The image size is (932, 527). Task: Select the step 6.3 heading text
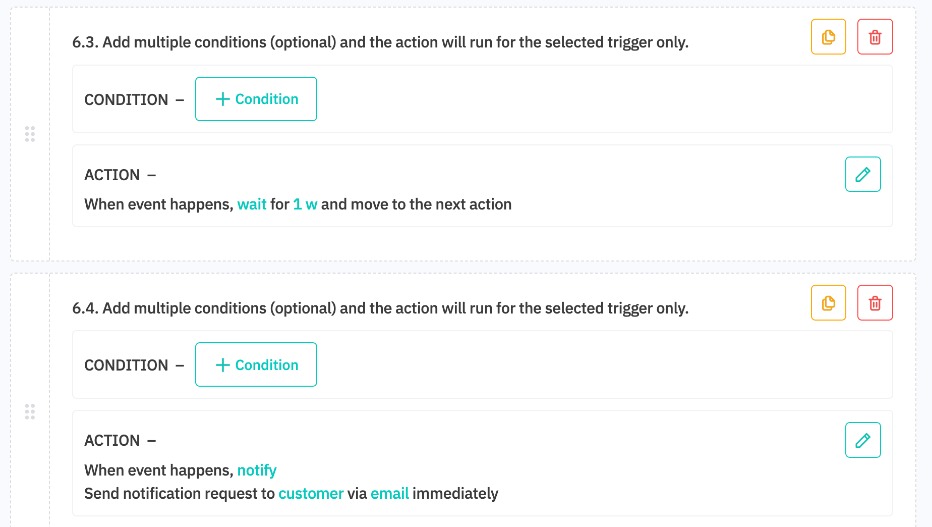pos(380,43)
